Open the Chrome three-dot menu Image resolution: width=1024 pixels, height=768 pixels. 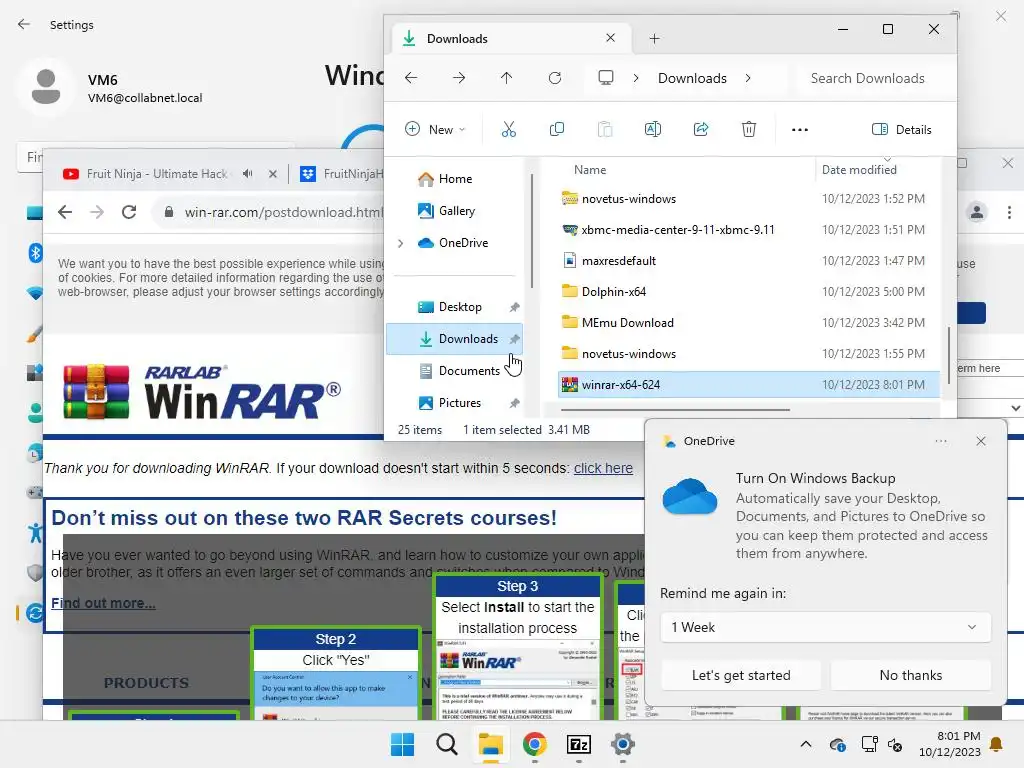click(x=1009, y=212)
